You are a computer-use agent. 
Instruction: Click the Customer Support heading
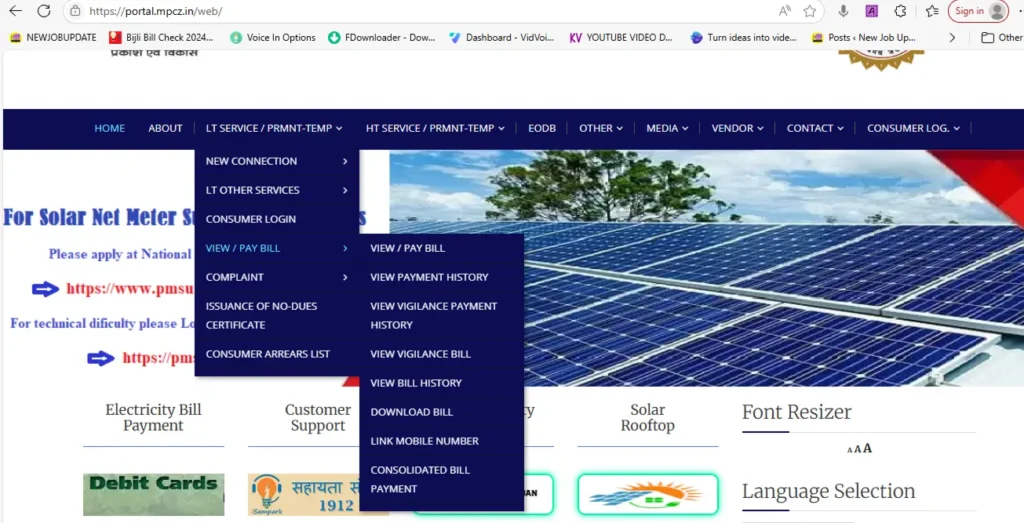tap(318, 417)
